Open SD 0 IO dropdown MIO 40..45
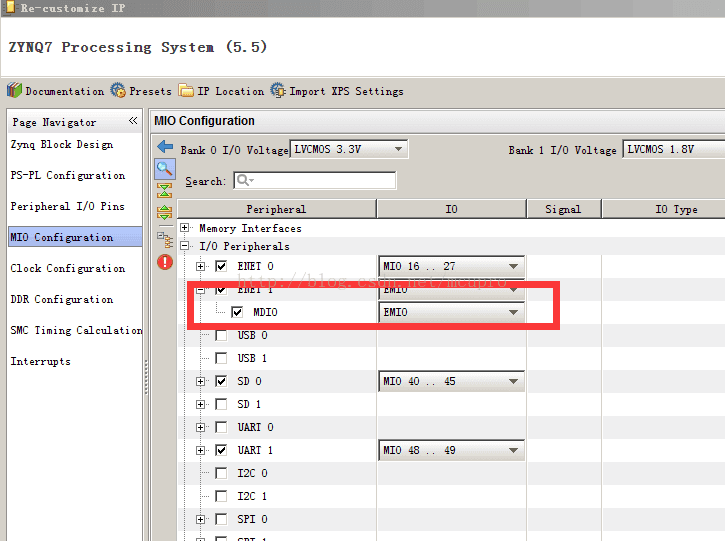The image size is (725, 541). [x=451, y=381]
